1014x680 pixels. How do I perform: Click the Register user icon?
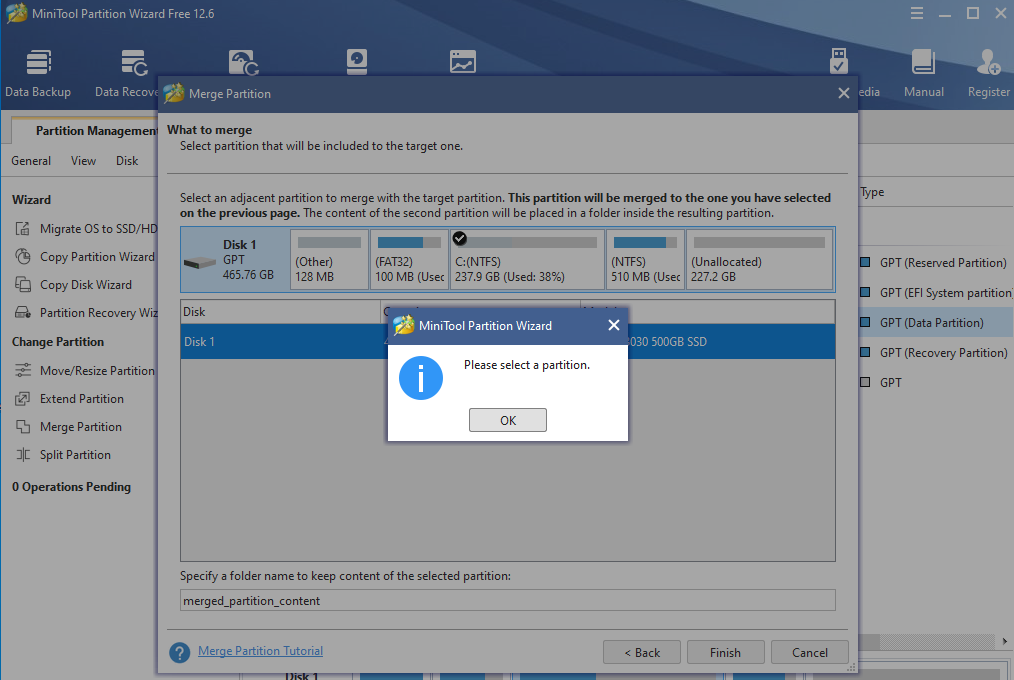[988, 74]
